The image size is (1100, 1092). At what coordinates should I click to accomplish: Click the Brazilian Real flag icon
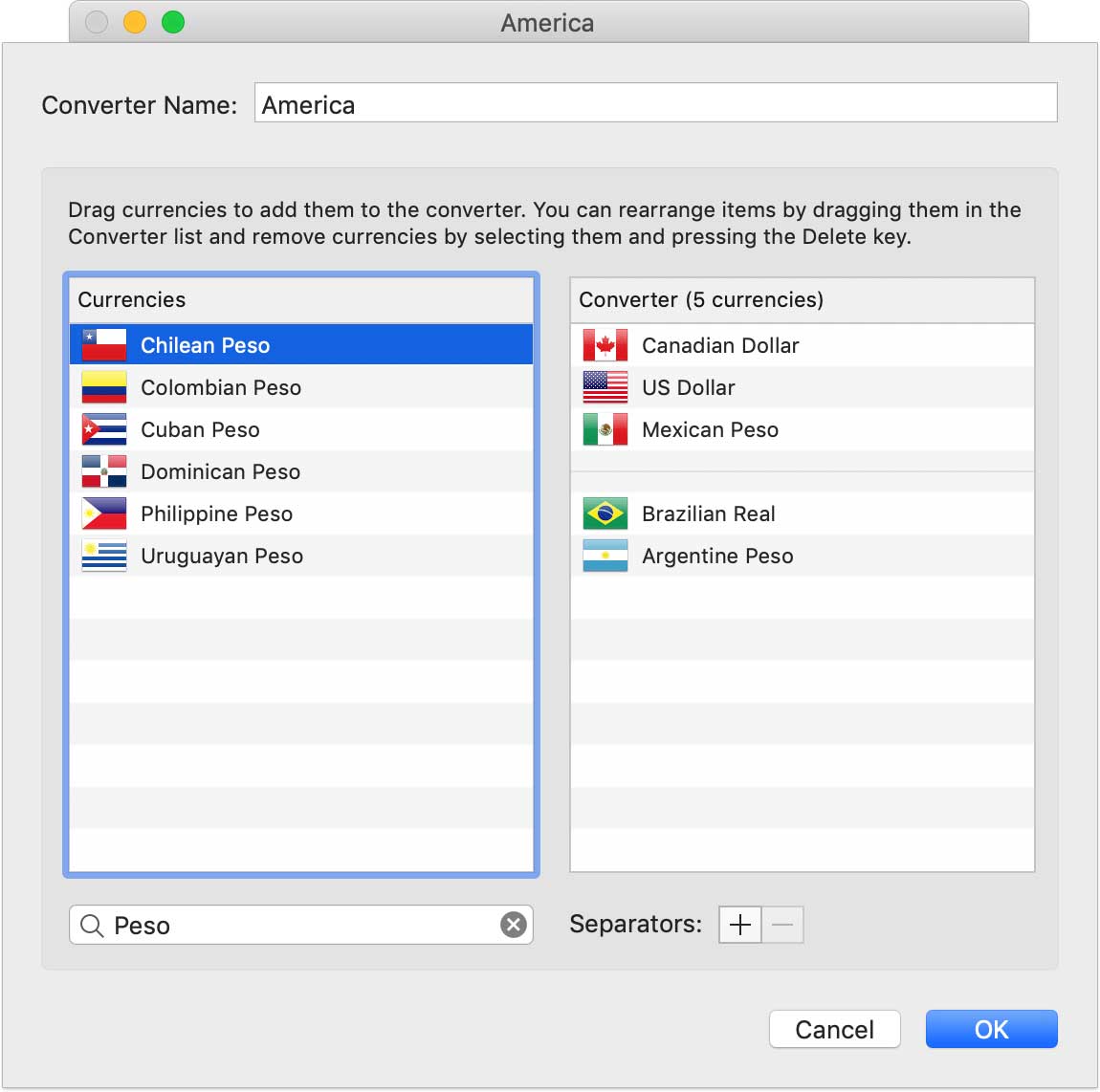605,513
